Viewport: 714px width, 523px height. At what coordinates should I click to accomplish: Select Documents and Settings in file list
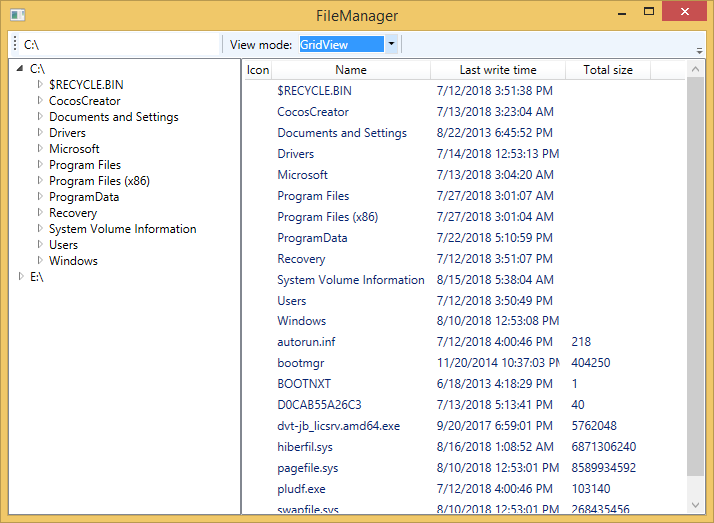point(464,132)
